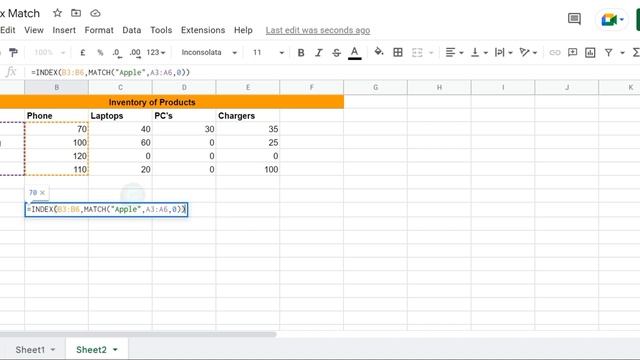Select the 'Inventory of Products' title cell
This screenshot has width=640, height=360.
click(x=172, y=102)
